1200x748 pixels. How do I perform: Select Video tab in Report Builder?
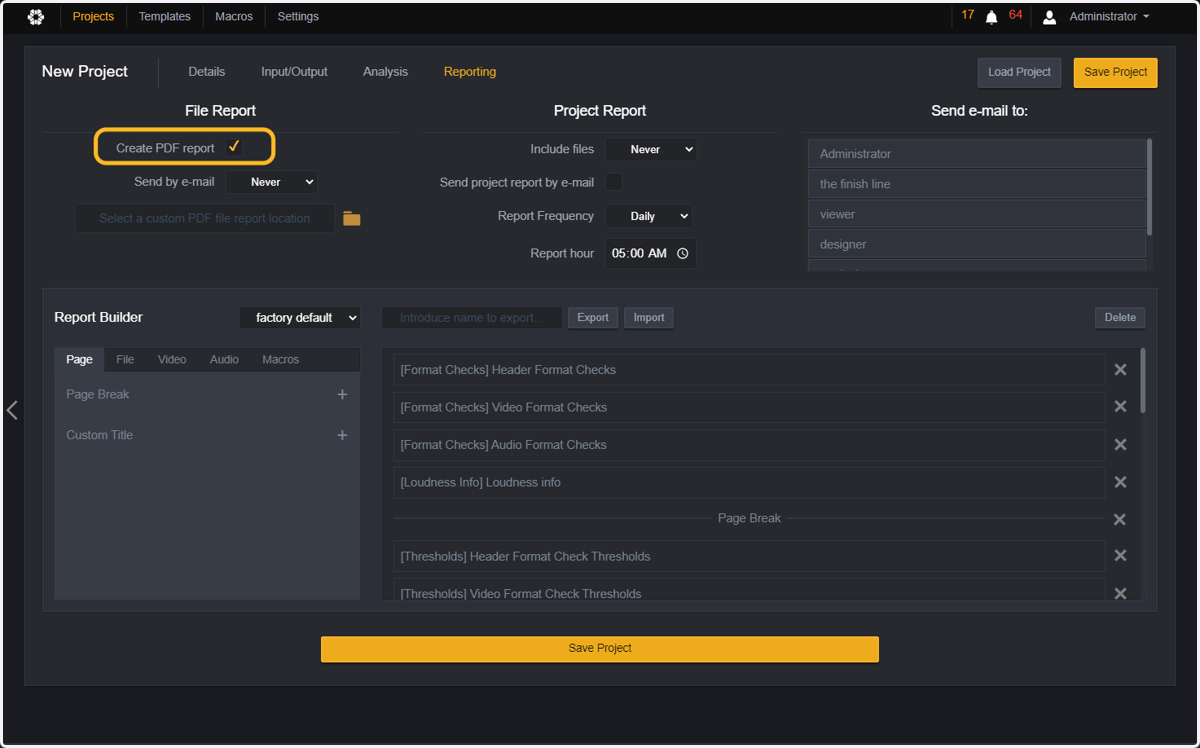click(172, 360)
